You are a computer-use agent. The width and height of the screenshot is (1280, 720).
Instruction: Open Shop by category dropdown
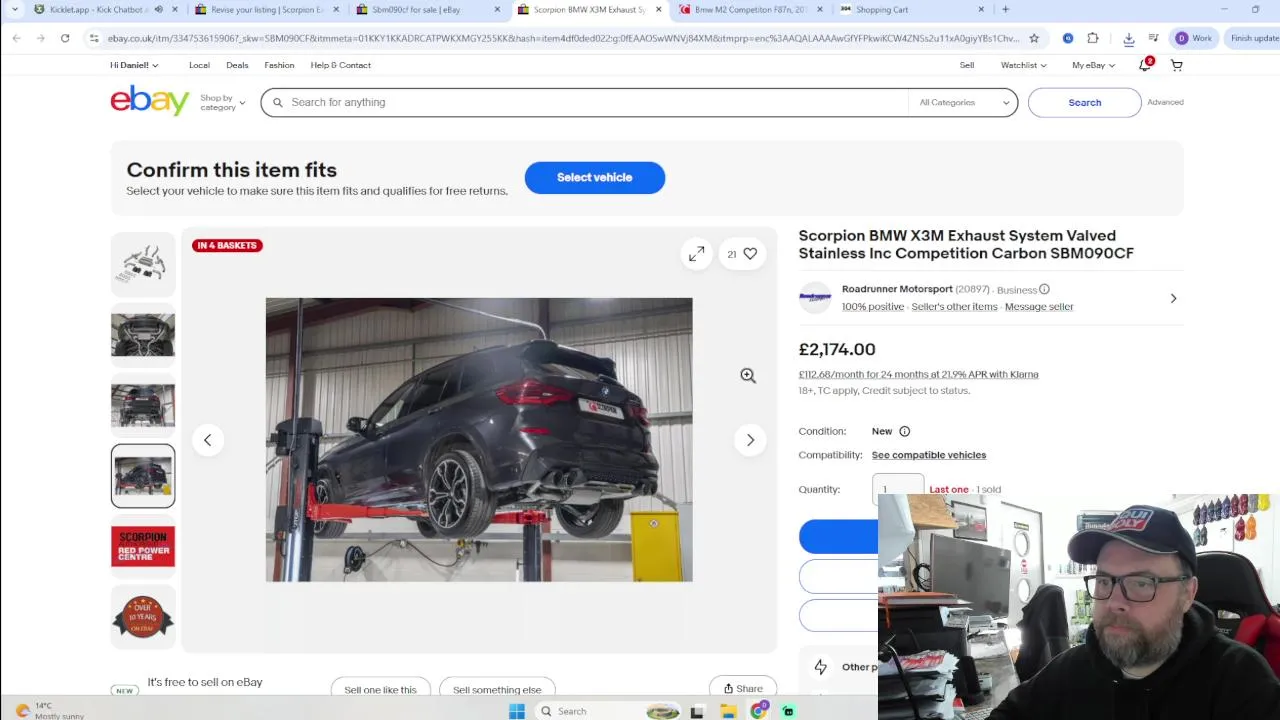pyautogui.click(x=222, y=102)
